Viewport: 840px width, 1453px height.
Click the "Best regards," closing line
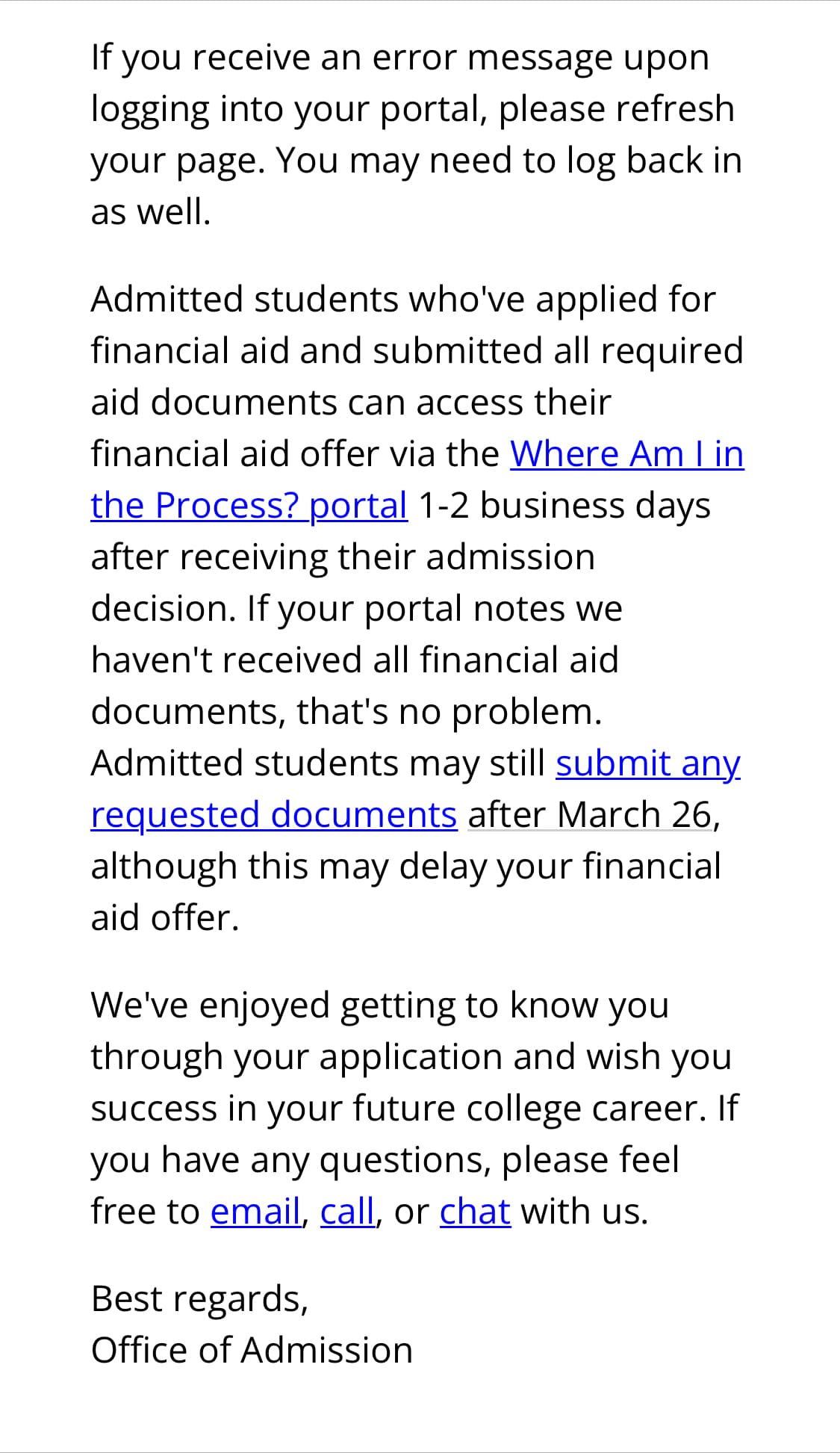pyautogui.click(x=199, y=1298)
